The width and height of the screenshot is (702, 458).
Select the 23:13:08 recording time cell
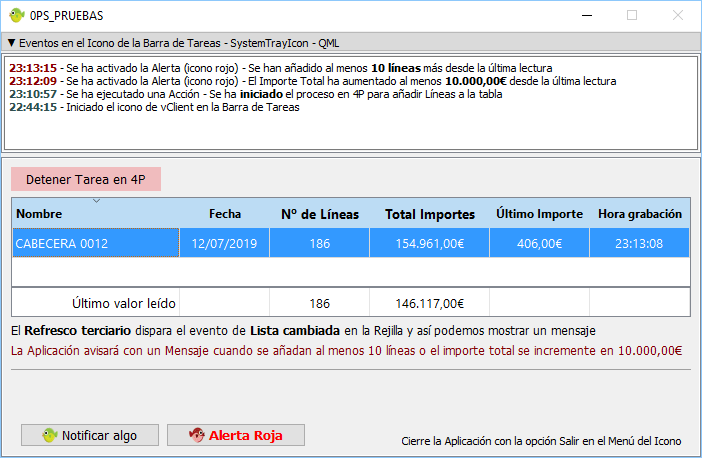(639, 244)
